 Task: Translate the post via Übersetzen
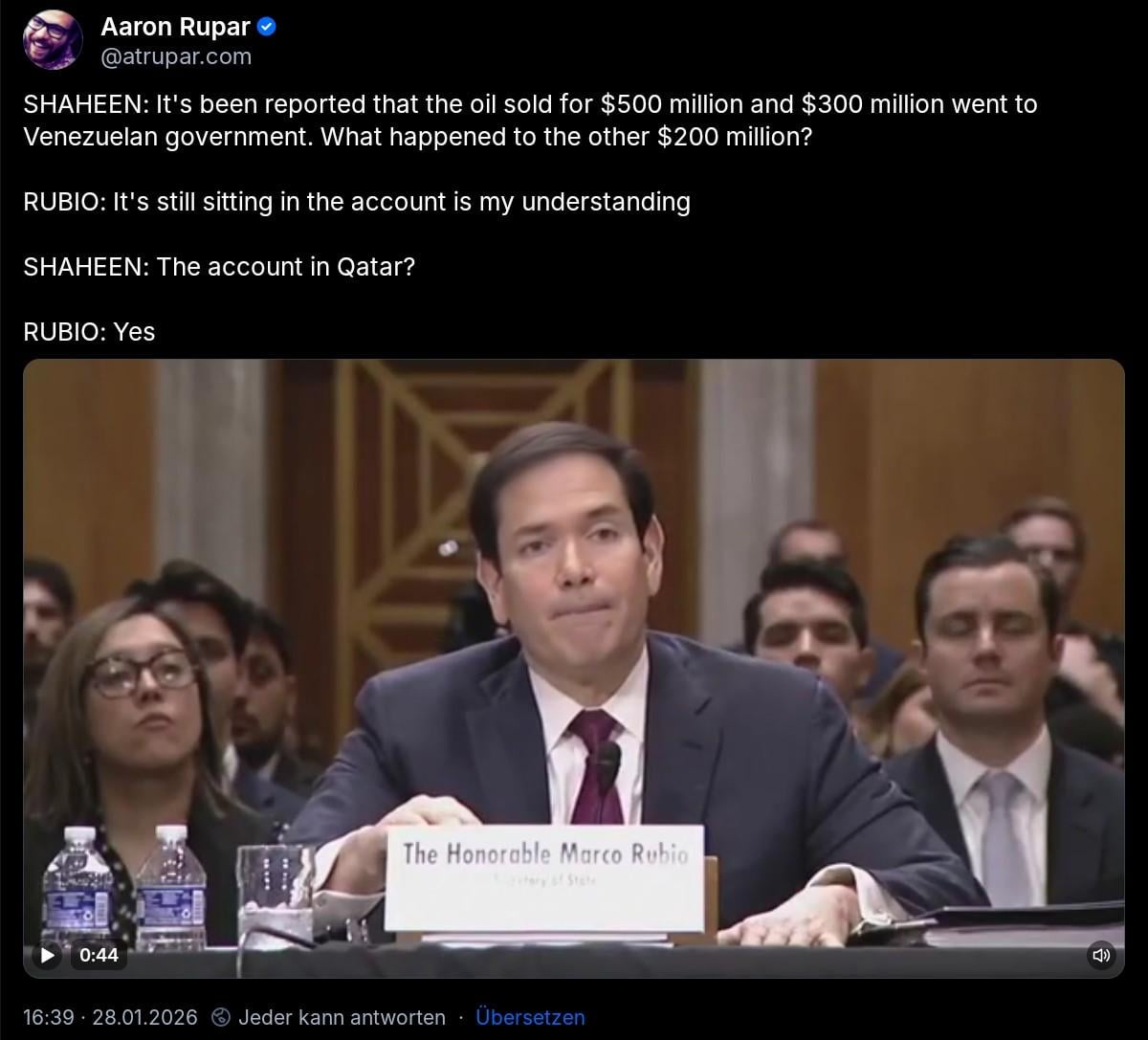point(530,1017)
